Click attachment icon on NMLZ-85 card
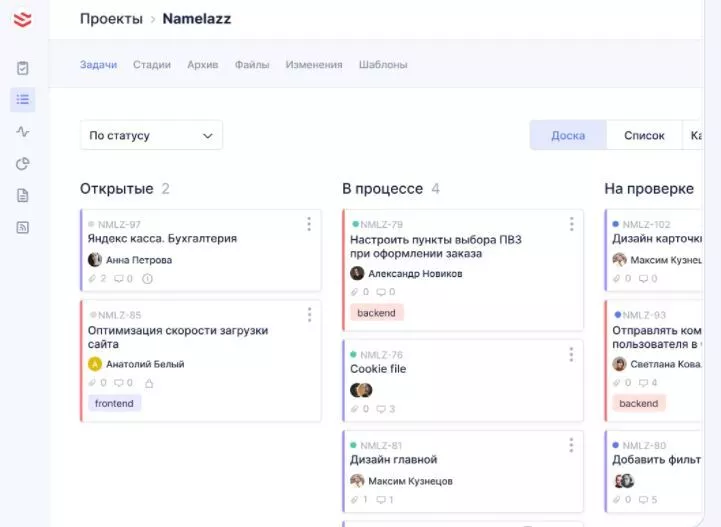 (92, 383)
